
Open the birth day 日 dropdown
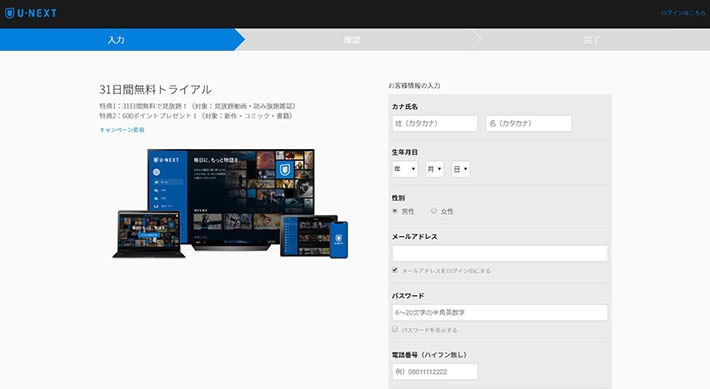(x=461, y=169)
